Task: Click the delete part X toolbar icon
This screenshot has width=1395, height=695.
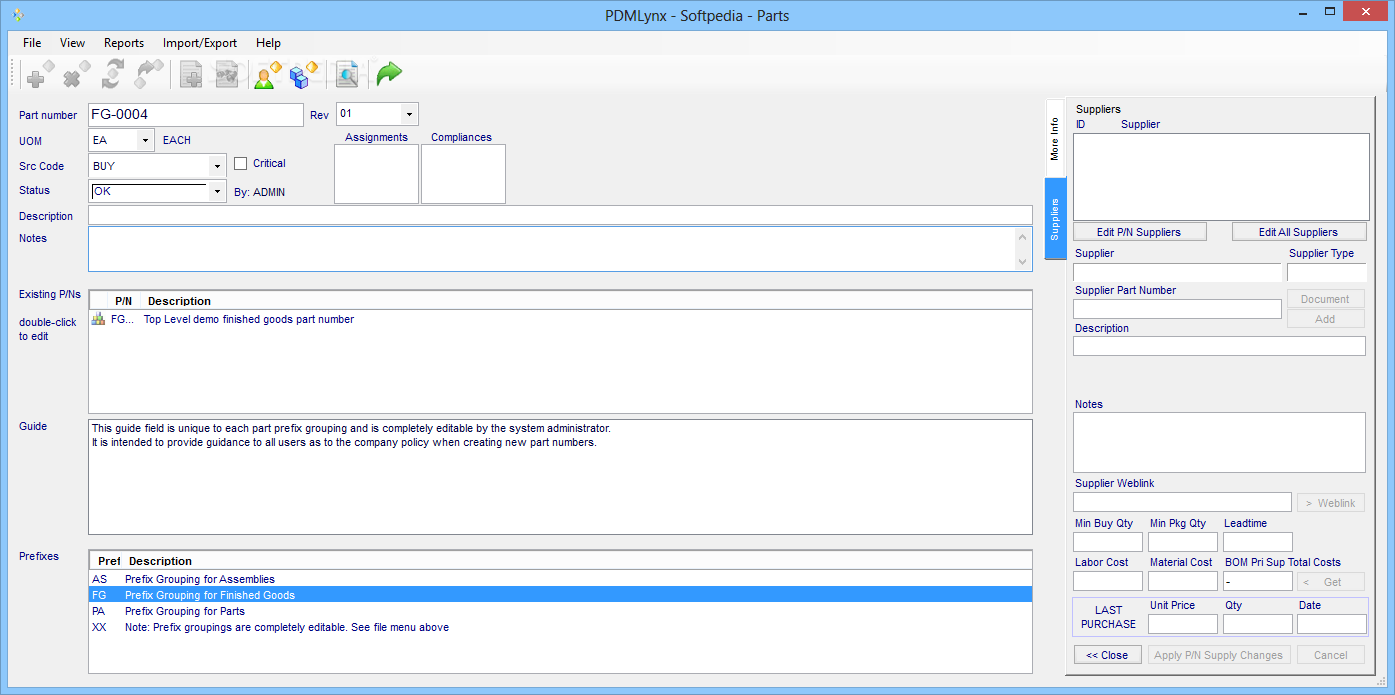Action: pos(77,74)
